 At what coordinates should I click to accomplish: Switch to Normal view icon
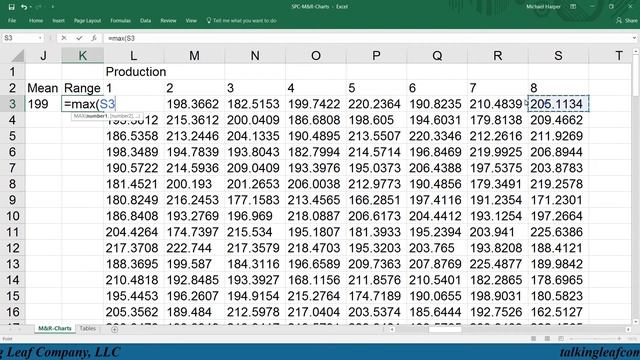point(533,338)
